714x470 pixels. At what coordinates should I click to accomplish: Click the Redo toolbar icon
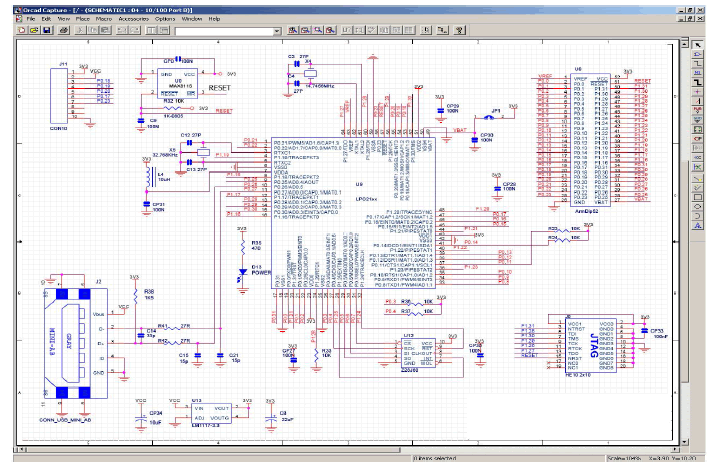pyautogui.click(x=132, y=31)
